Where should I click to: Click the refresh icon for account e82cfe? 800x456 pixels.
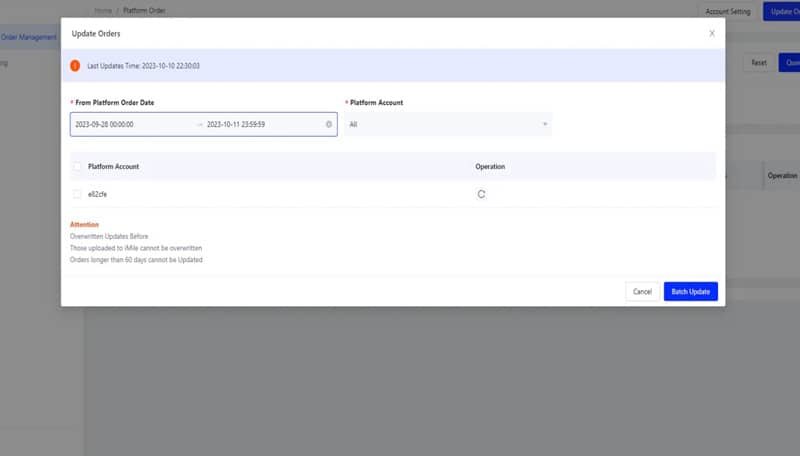[x=481, y=194]
